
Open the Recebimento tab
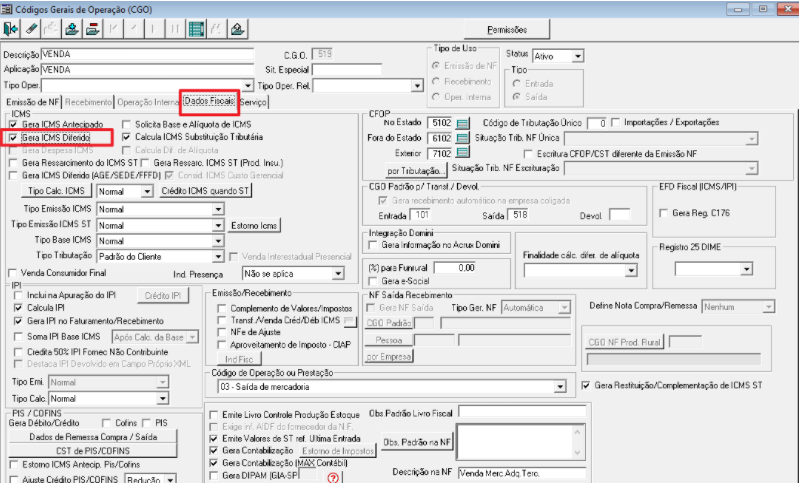pos(88,102)
